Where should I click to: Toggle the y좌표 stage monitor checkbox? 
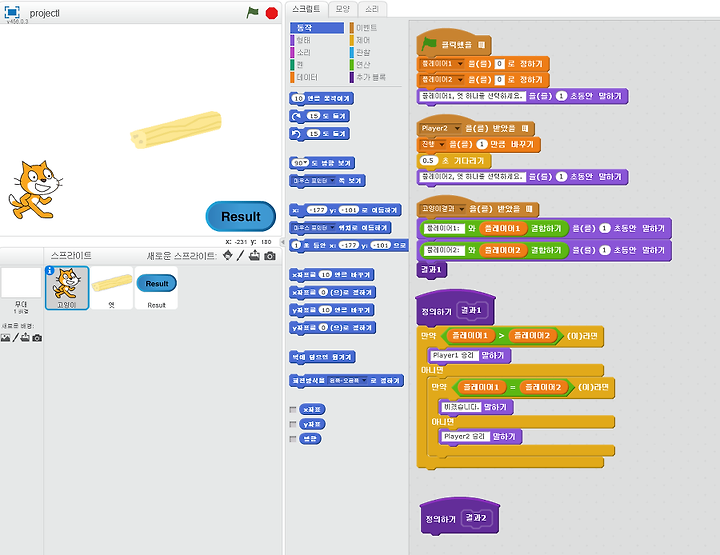pyautogui.click(x=292, y=424)
